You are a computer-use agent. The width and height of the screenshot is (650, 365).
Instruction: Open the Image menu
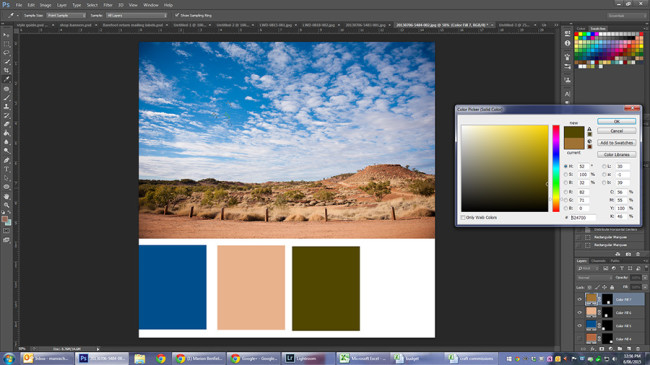(45, 5)
